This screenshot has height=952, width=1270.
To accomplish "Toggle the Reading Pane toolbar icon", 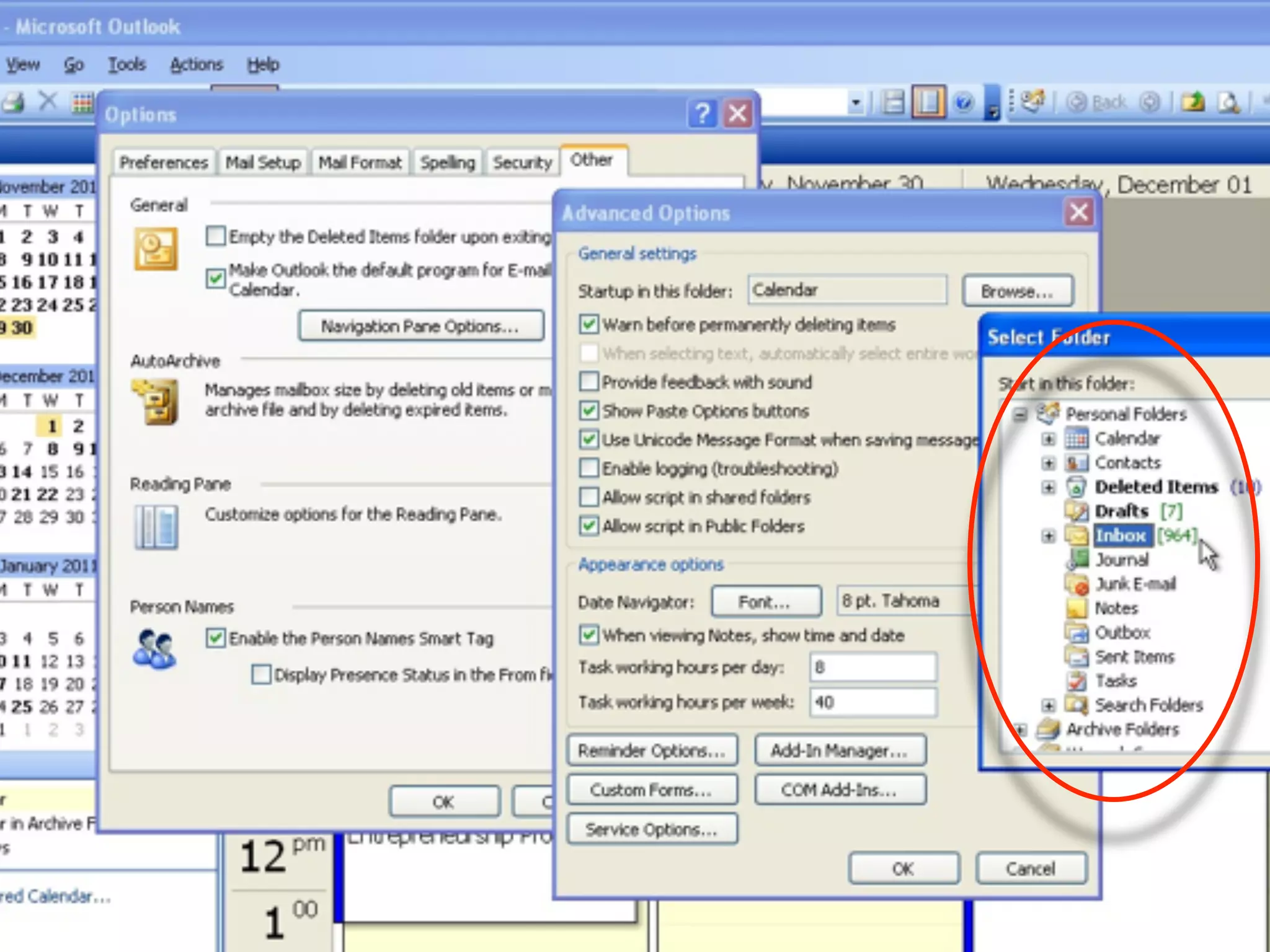I will [x=928, y=102].
